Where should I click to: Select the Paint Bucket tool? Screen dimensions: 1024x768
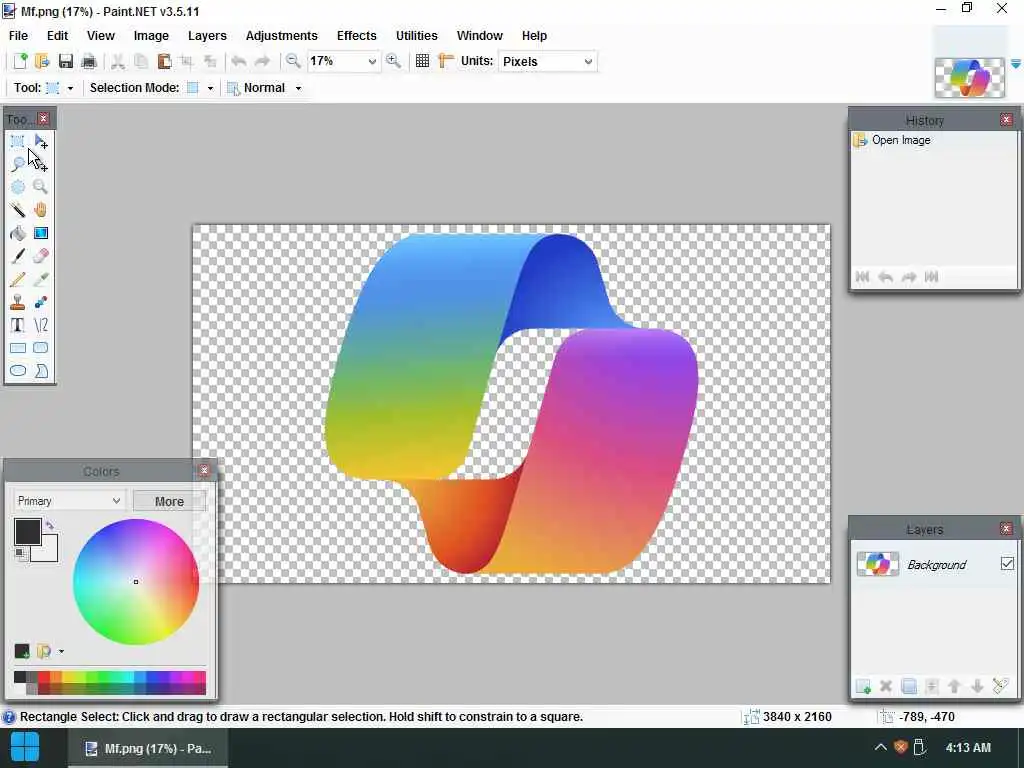pos(18,233)
